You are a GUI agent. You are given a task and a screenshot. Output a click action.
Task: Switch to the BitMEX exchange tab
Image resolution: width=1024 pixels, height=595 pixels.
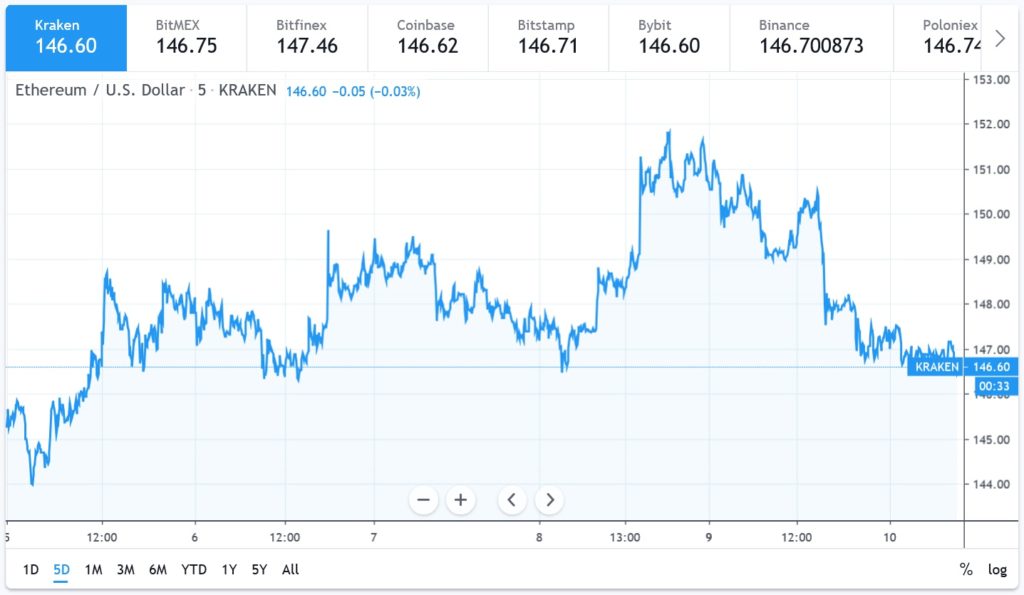click(186, 36)
